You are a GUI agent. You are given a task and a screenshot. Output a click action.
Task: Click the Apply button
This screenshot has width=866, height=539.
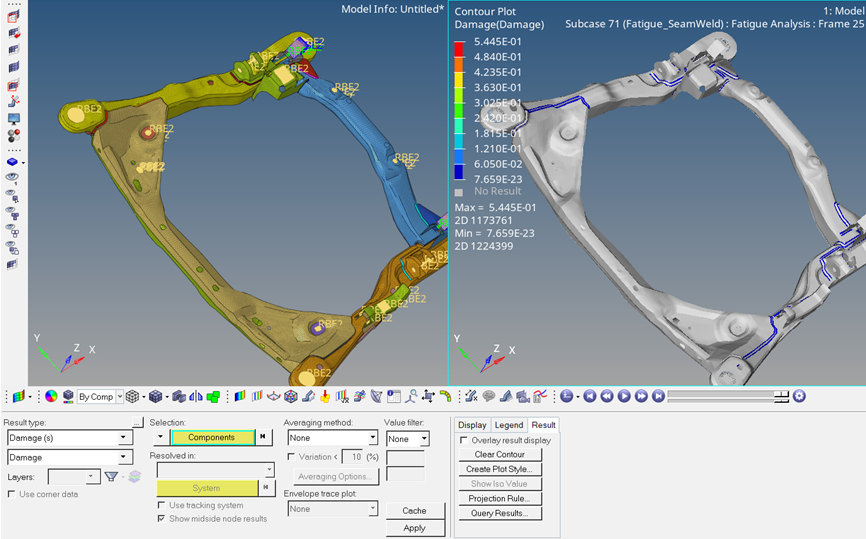(x=414, y=528)
